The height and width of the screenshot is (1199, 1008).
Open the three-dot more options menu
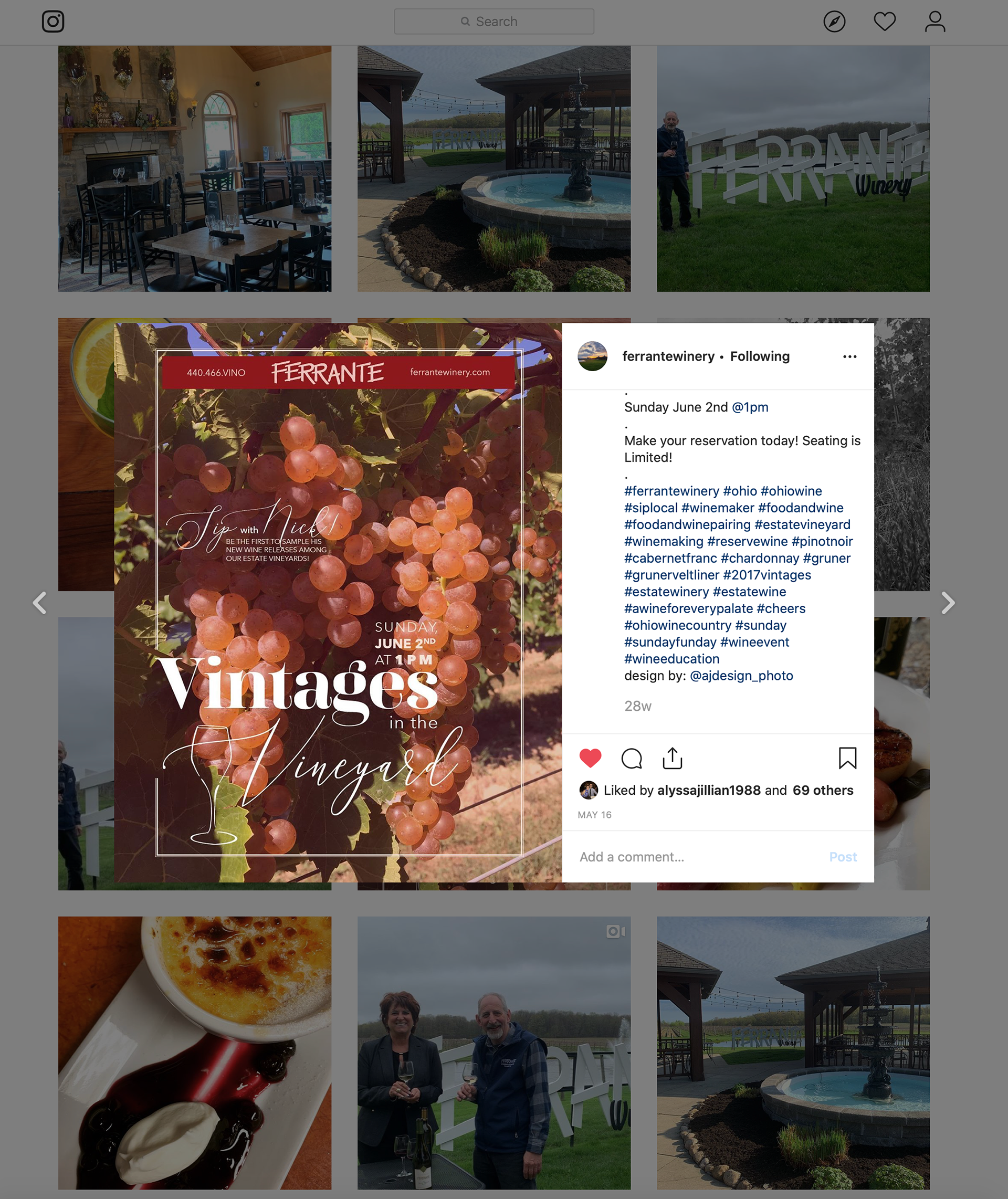(850, 356)
